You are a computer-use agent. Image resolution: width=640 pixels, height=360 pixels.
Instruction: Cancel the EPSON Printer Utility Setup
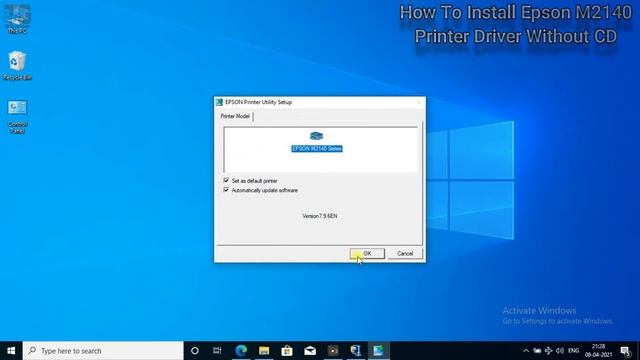pos(405,253)
